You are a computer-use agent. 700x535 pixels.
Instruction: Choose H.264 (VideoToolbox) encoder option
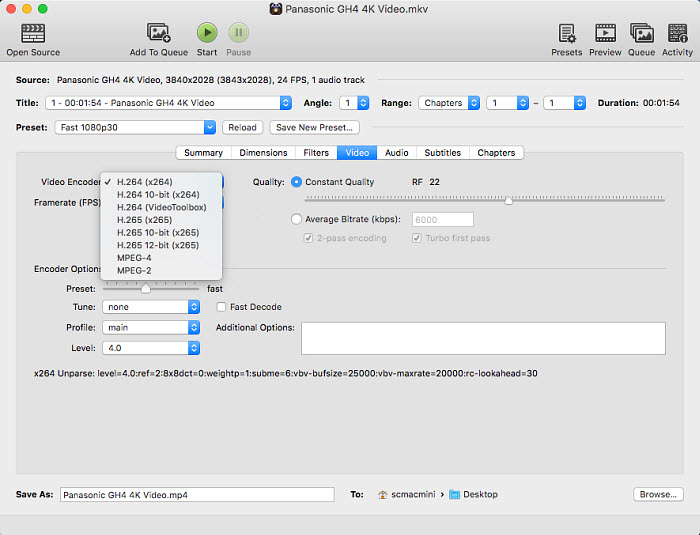click(161, 207)
